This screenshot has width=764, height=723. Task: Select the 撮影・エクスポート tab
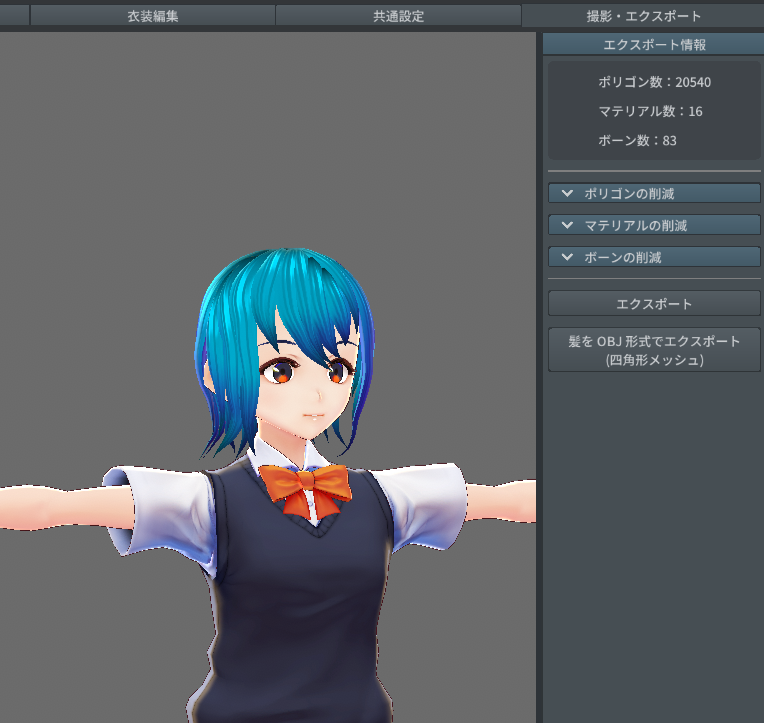click(643, 16)
